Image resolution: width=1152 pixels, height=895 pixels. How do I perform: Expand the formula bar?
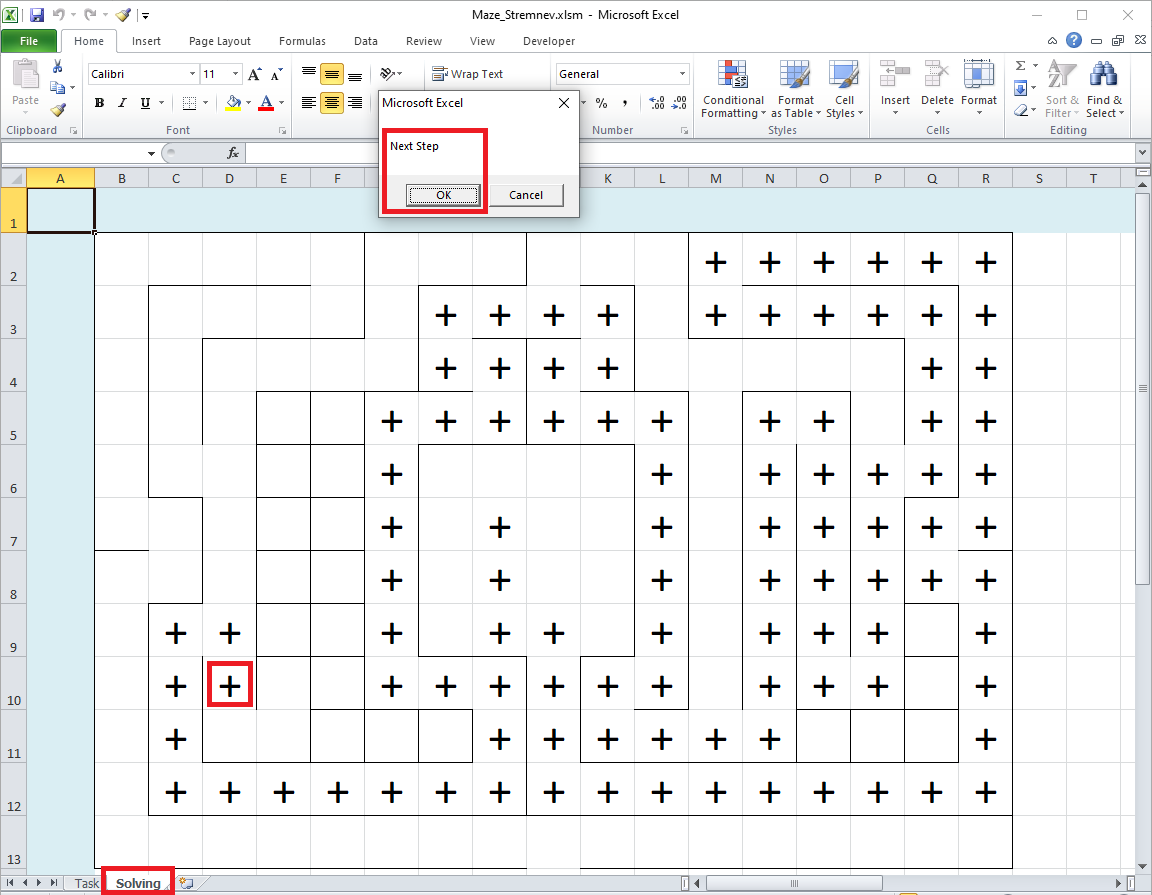click(1142, 153)
